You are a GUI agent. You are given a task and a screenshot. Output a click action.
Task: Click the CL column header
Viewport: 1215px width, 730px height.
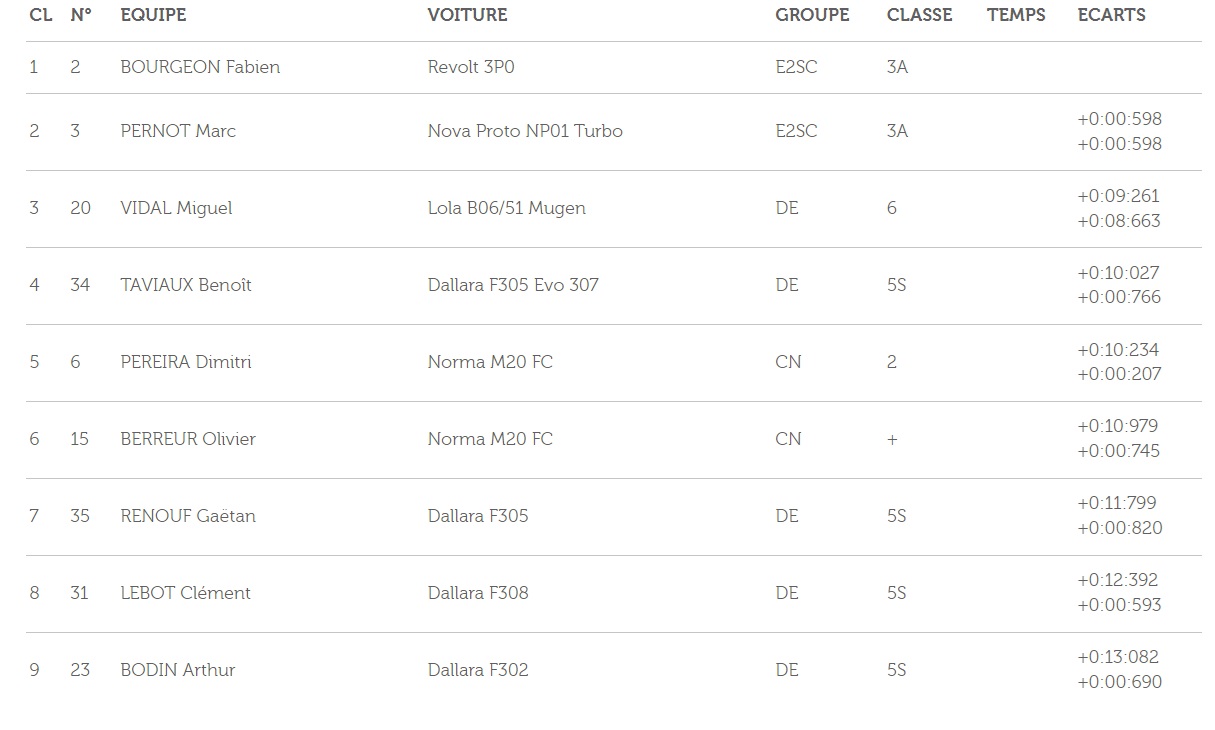pyautogui.click(x=41, y=15)
